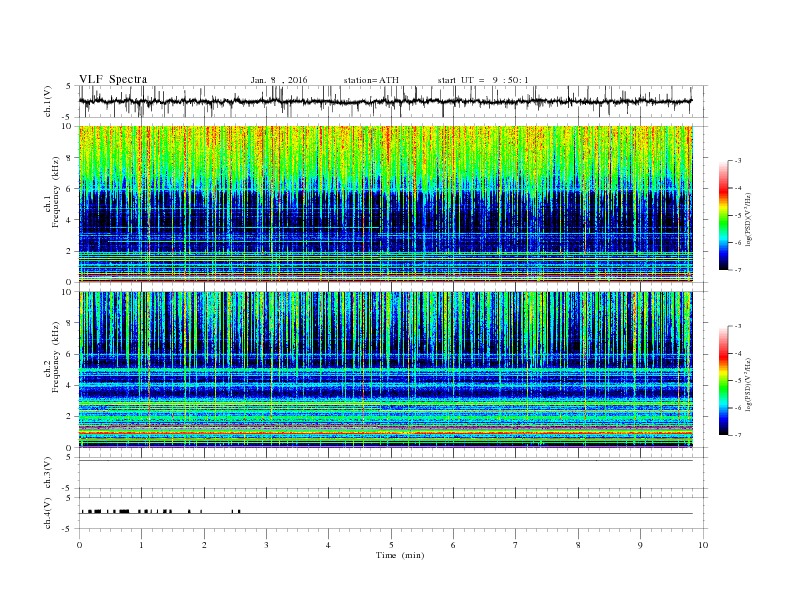Viewport: 792px width, 612px height.
Task: Click the "-4" label on ch.2 color bar
Action: point(737,353)
